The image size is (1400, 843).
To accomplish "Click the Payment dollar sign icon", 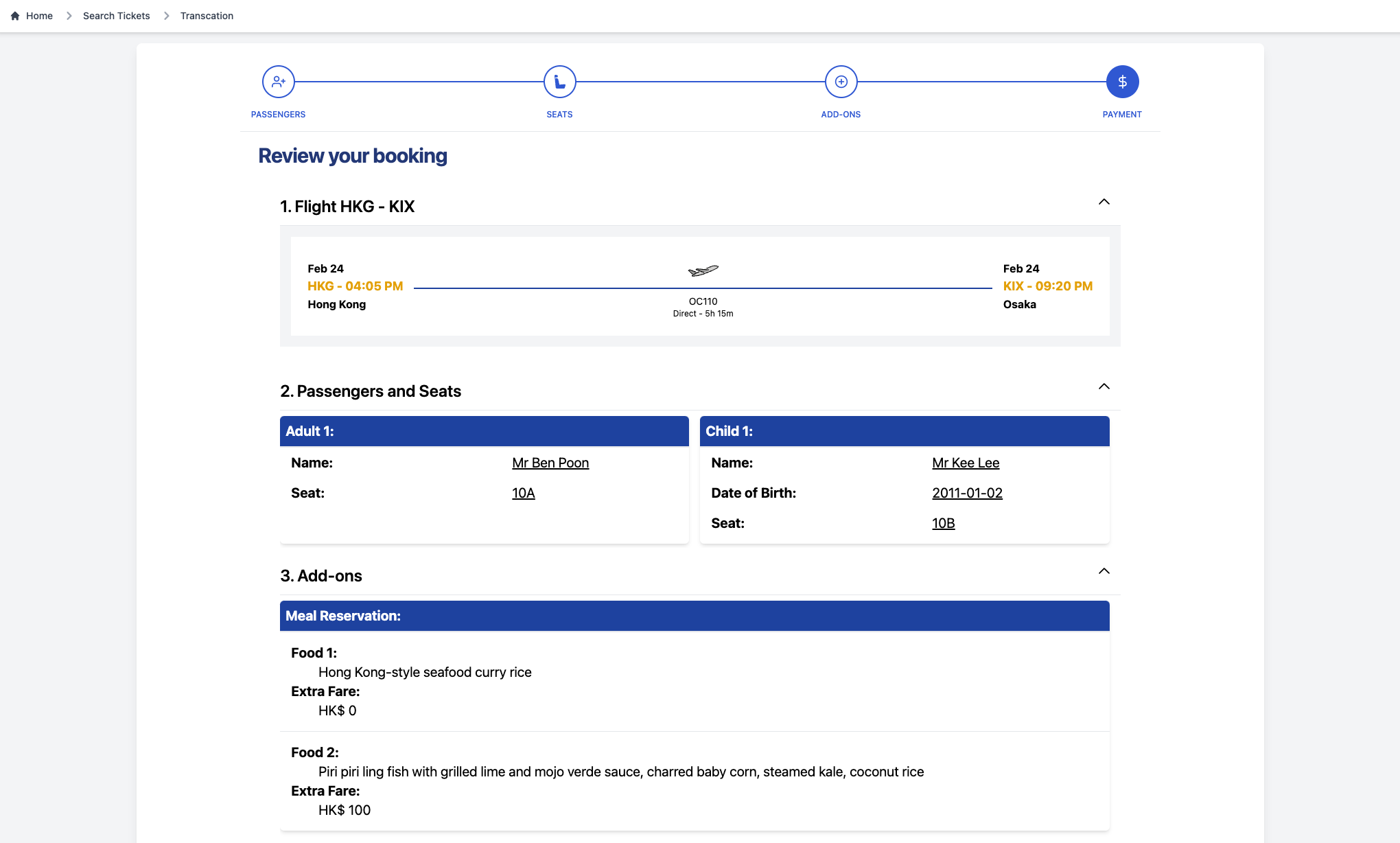I will [1122, 82].
